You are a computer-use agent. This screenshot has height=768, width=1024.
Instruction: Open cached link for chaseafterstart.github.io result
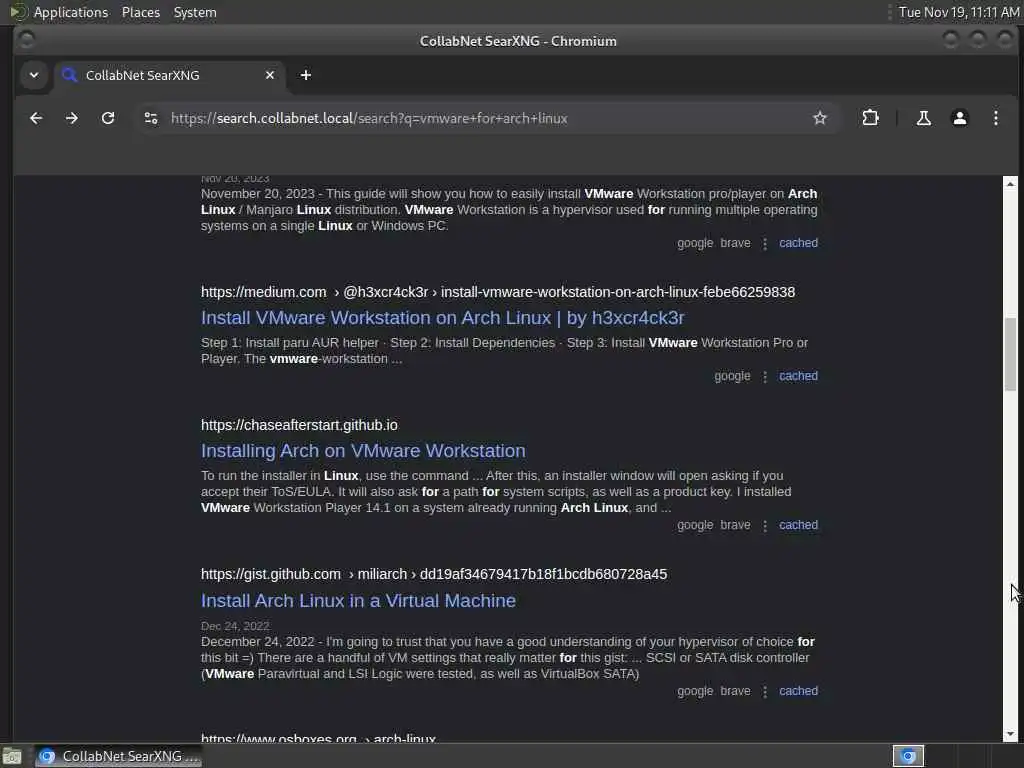tap(798, 525)
